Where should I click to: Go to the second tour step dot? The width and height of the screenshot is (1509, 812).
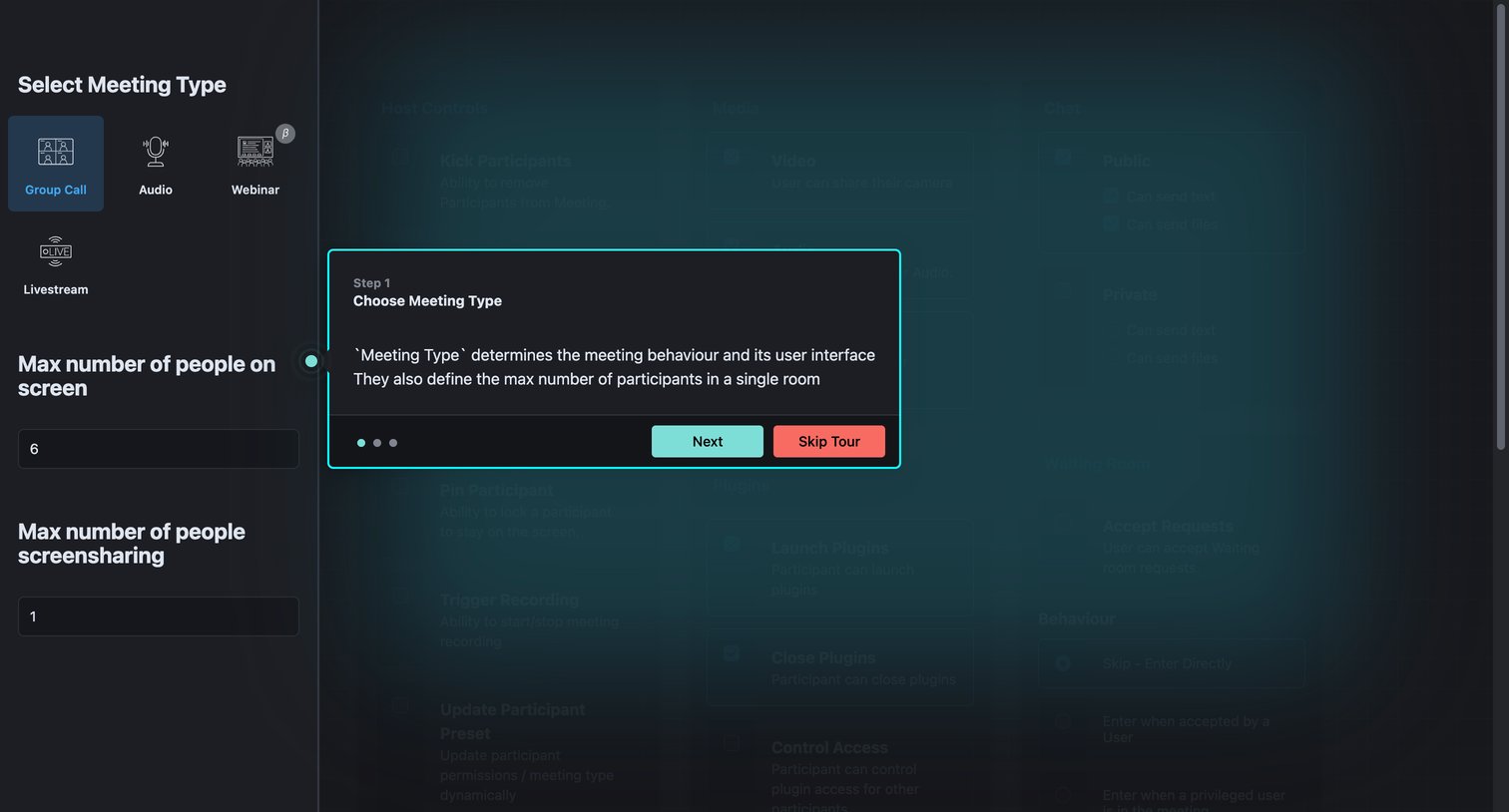click(x=377, y=443)
